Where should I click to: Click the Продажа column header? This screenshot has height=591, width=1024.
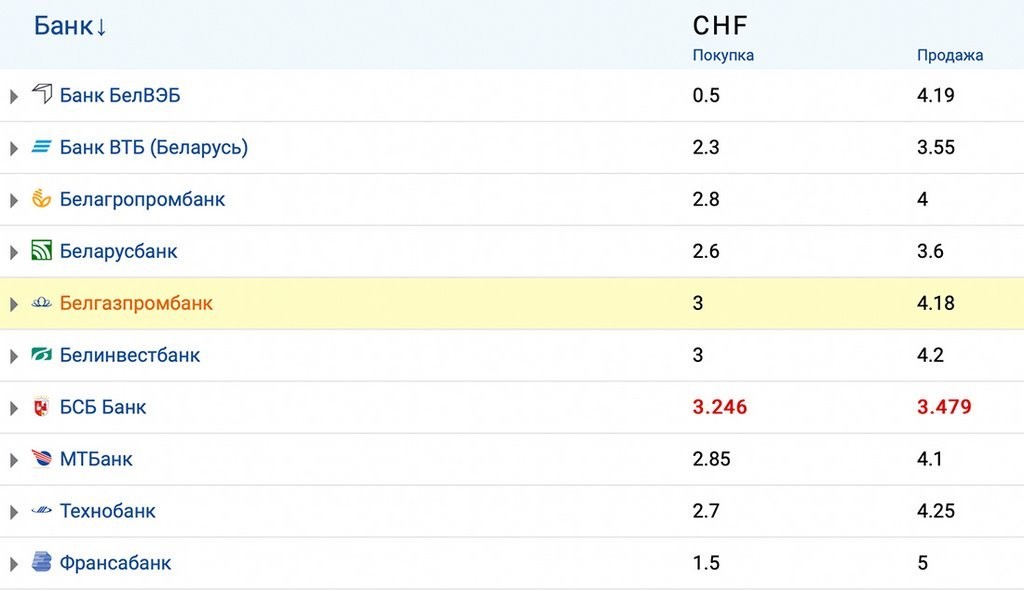coord(950,55)
